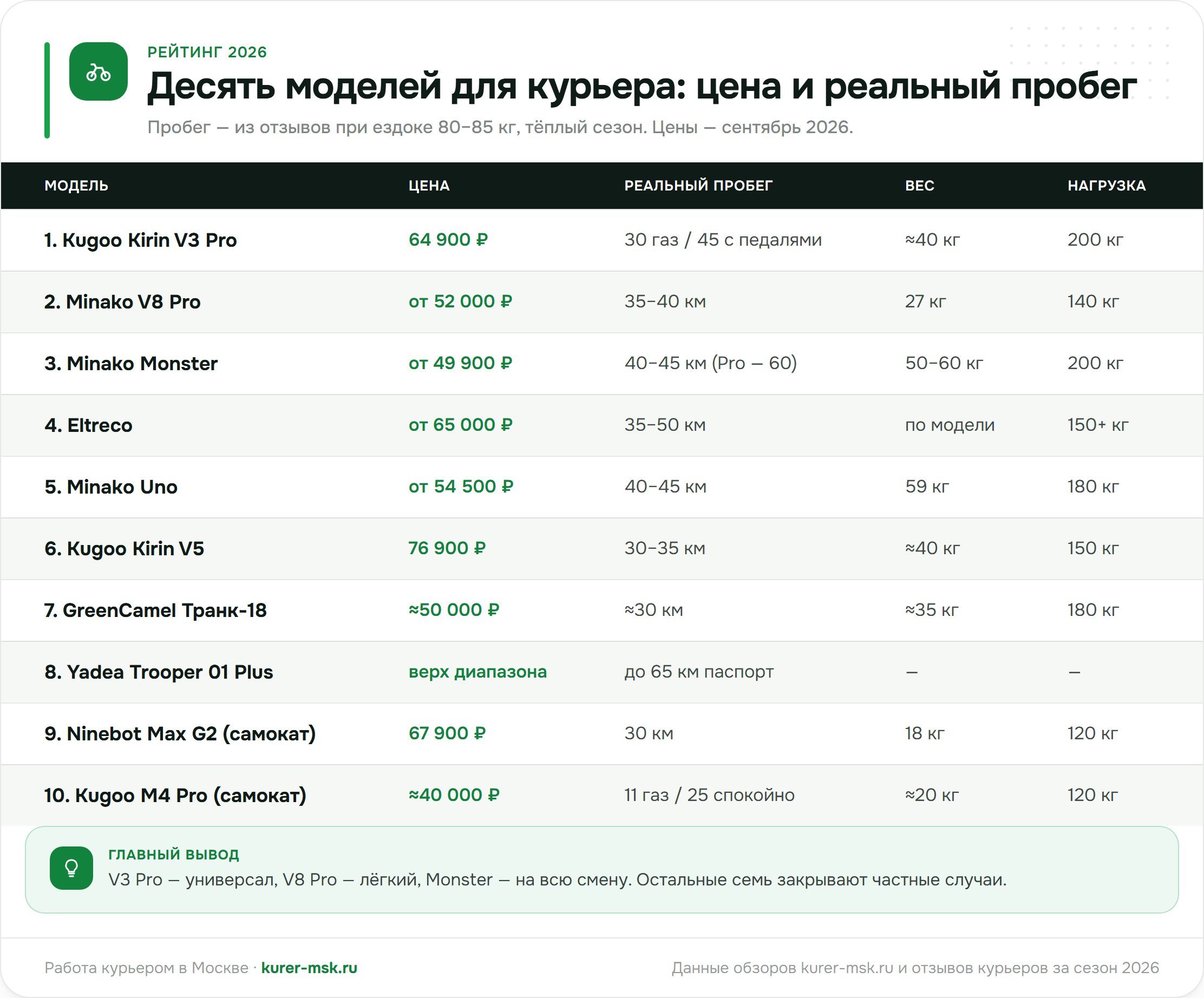Select the GreenCamel range «≈30 км»

(653, 610)
